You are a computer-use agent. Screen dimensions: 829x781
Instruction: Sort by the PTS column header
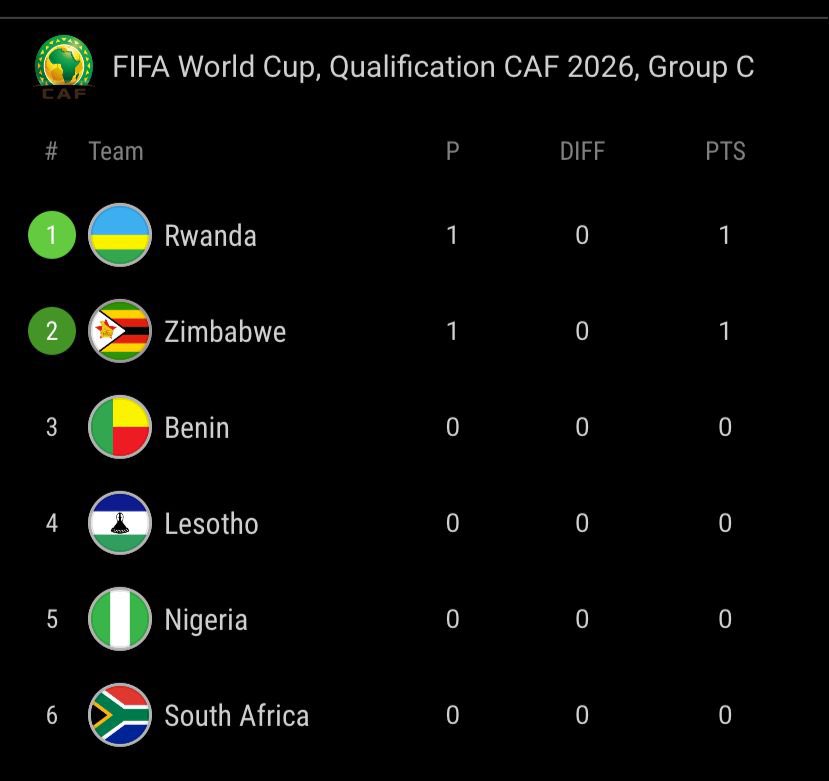click(725, 151)
